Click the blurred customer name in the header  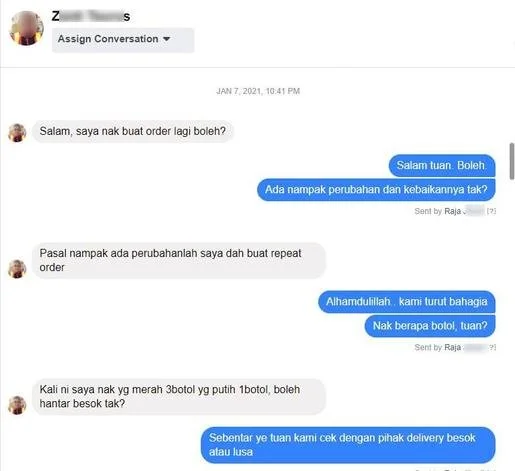91,16
